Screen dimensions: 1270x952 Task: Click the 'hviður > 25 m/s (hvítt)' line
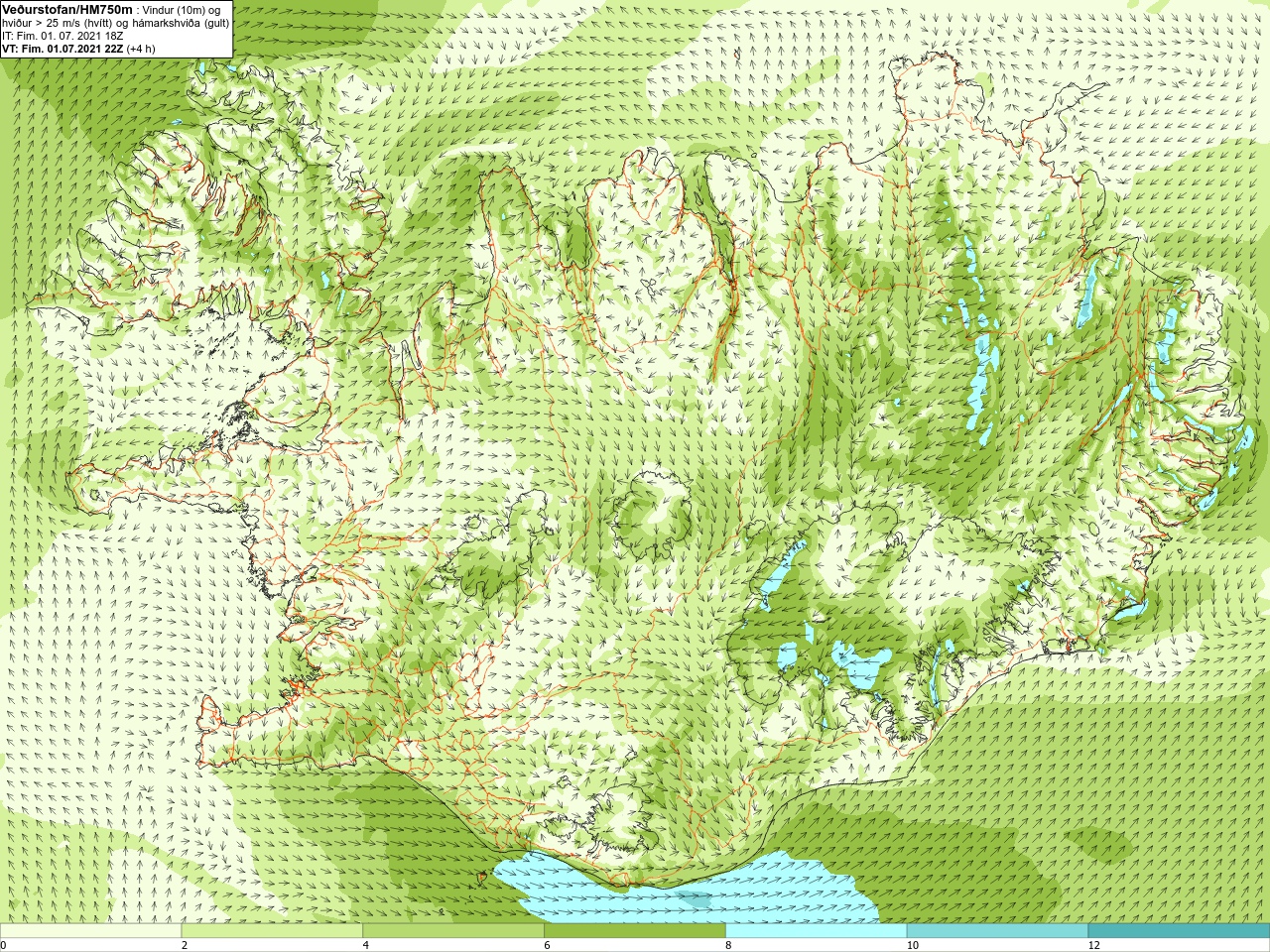tap(58, 23)
